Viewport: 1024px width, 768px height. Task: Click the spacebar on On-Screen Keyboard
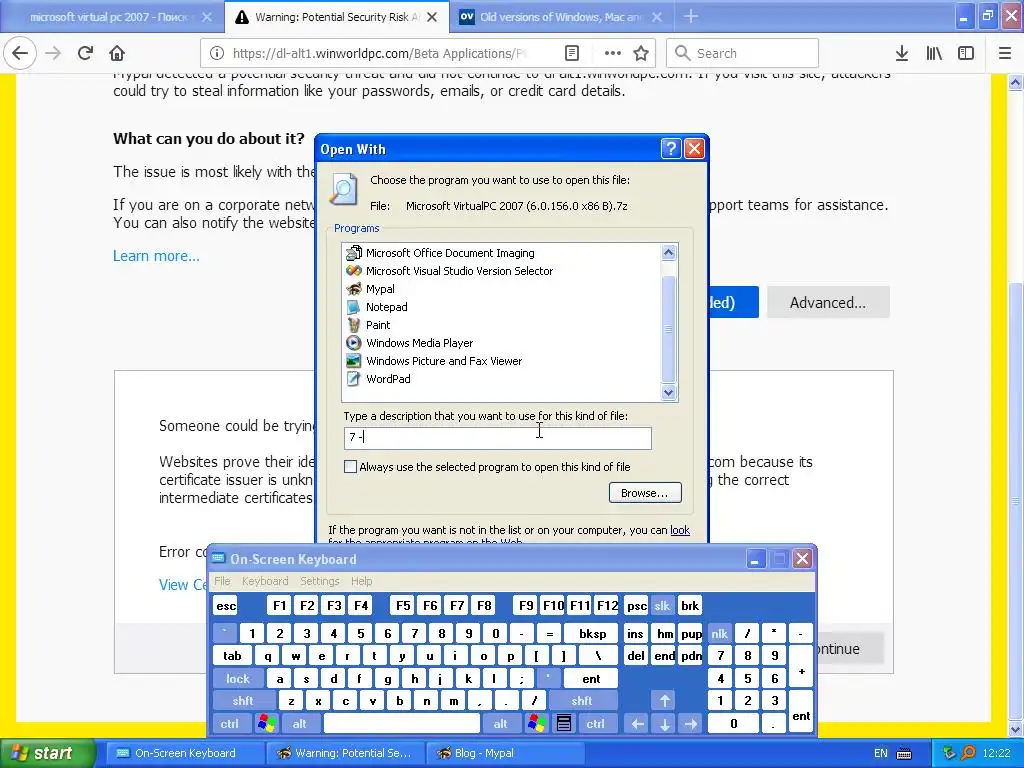[x=402, y=724]
